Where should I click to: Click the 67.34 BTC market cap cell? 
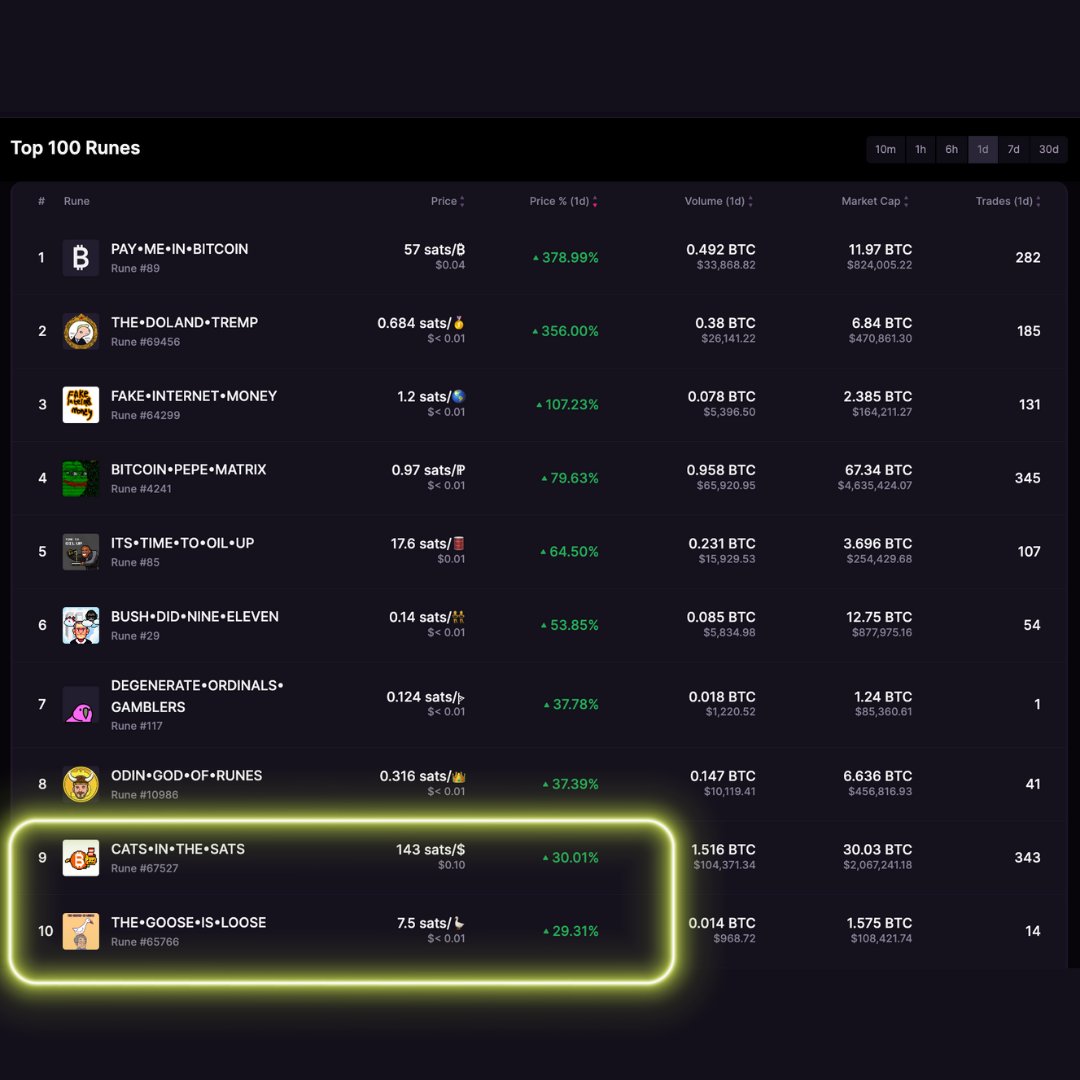[x=875, y=477]
